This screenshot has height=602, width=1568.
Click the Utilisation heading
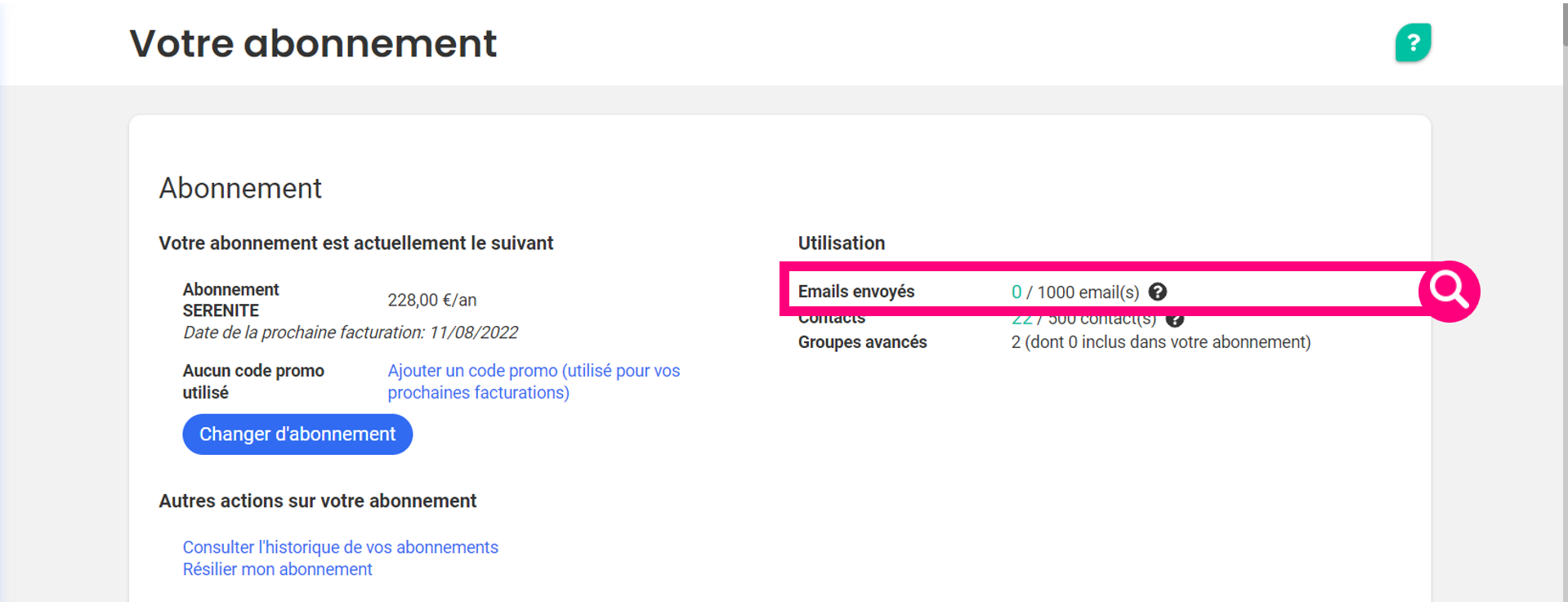click(x=841, y=243)
